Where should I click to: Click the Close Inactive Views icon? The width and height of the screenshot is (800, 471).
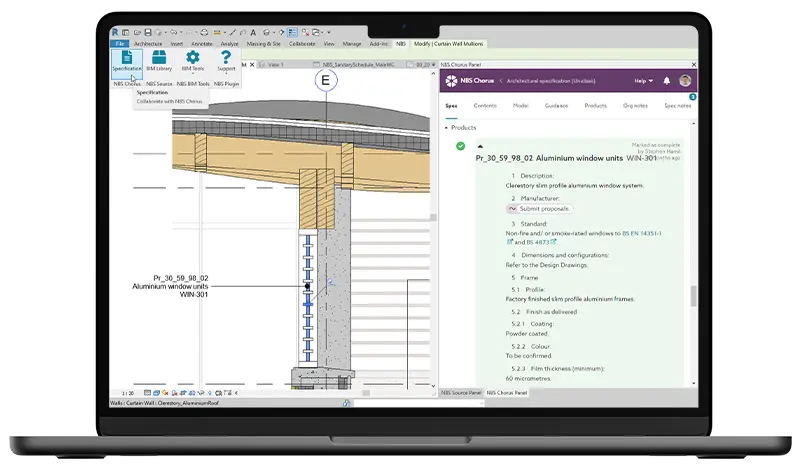click(306, 32)
